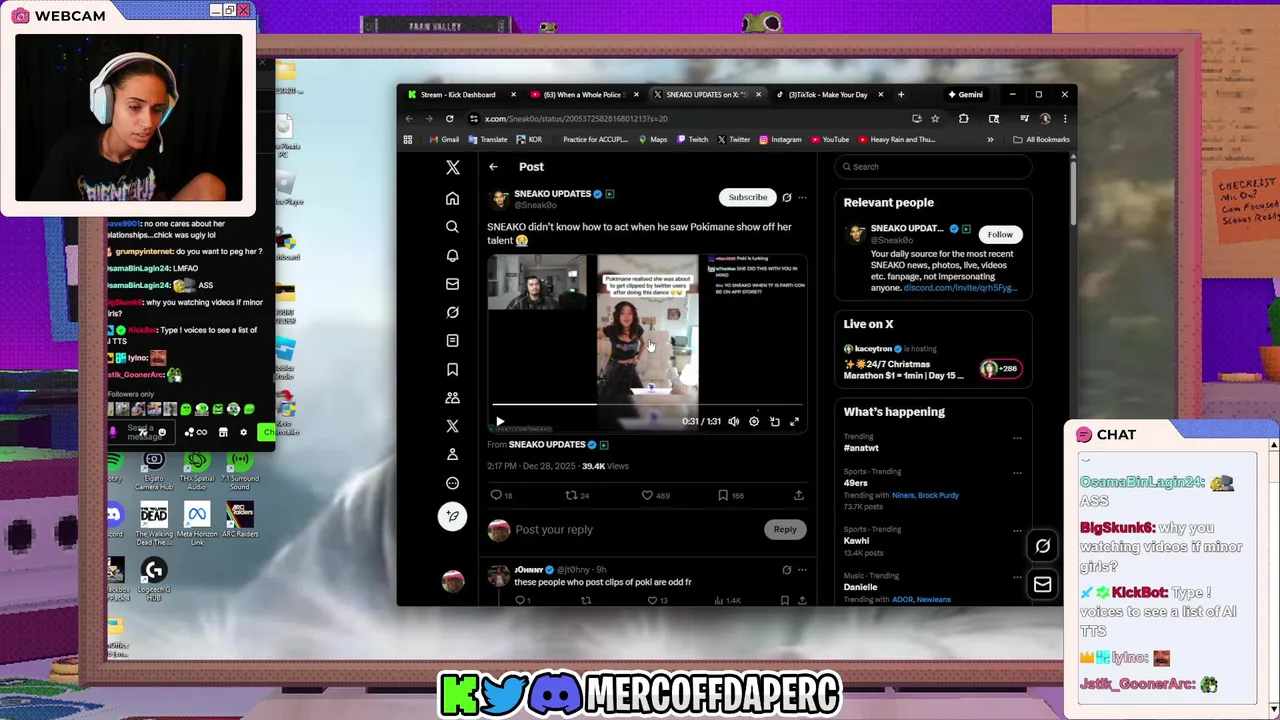The image size is (1280, 720).
Task: Click the picture-in-picture icon in video player
Action: pyautogui.click(x=774, y=422)
